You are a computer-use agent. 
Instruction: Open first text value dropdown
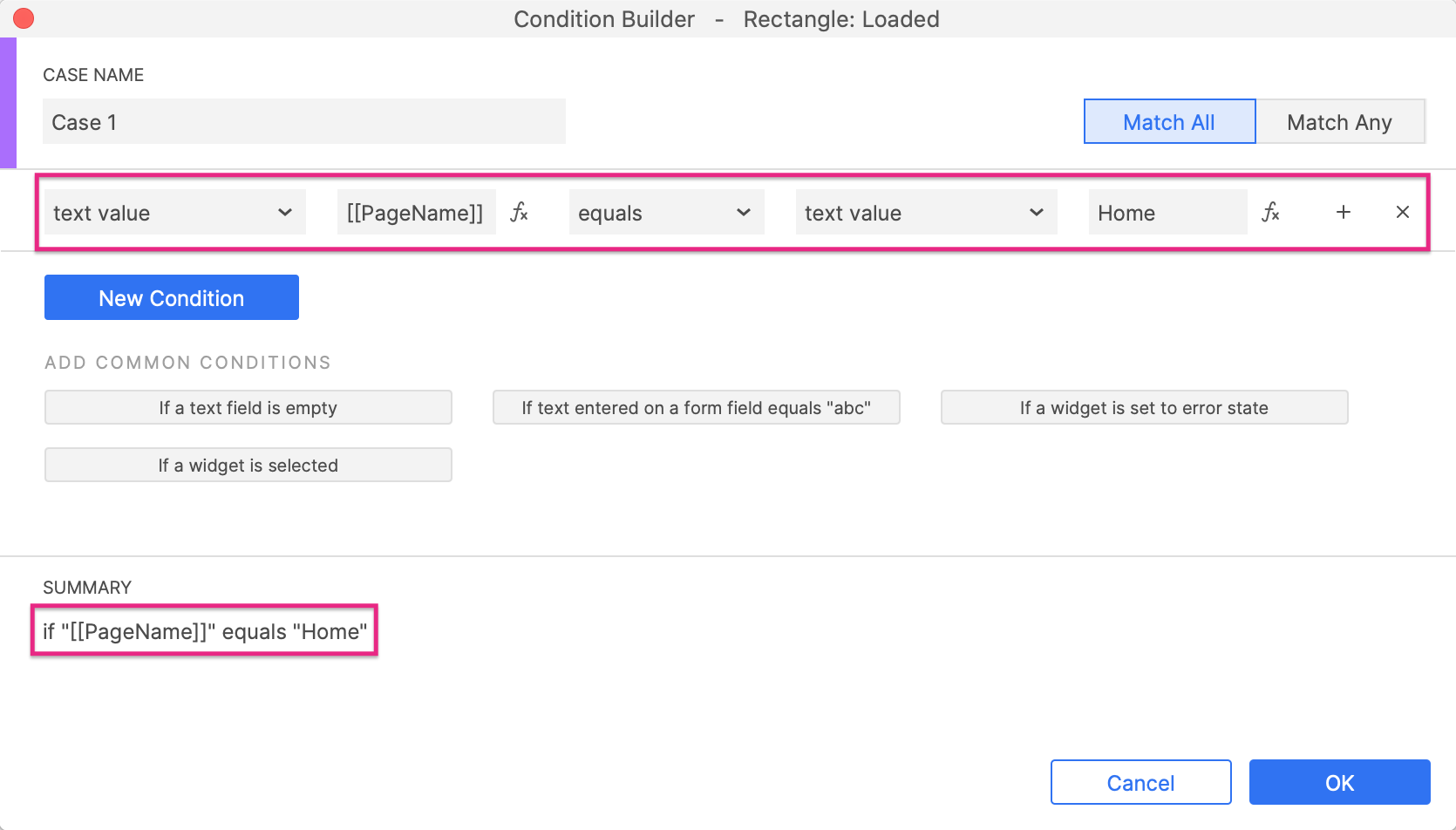(x=175, y=212)
